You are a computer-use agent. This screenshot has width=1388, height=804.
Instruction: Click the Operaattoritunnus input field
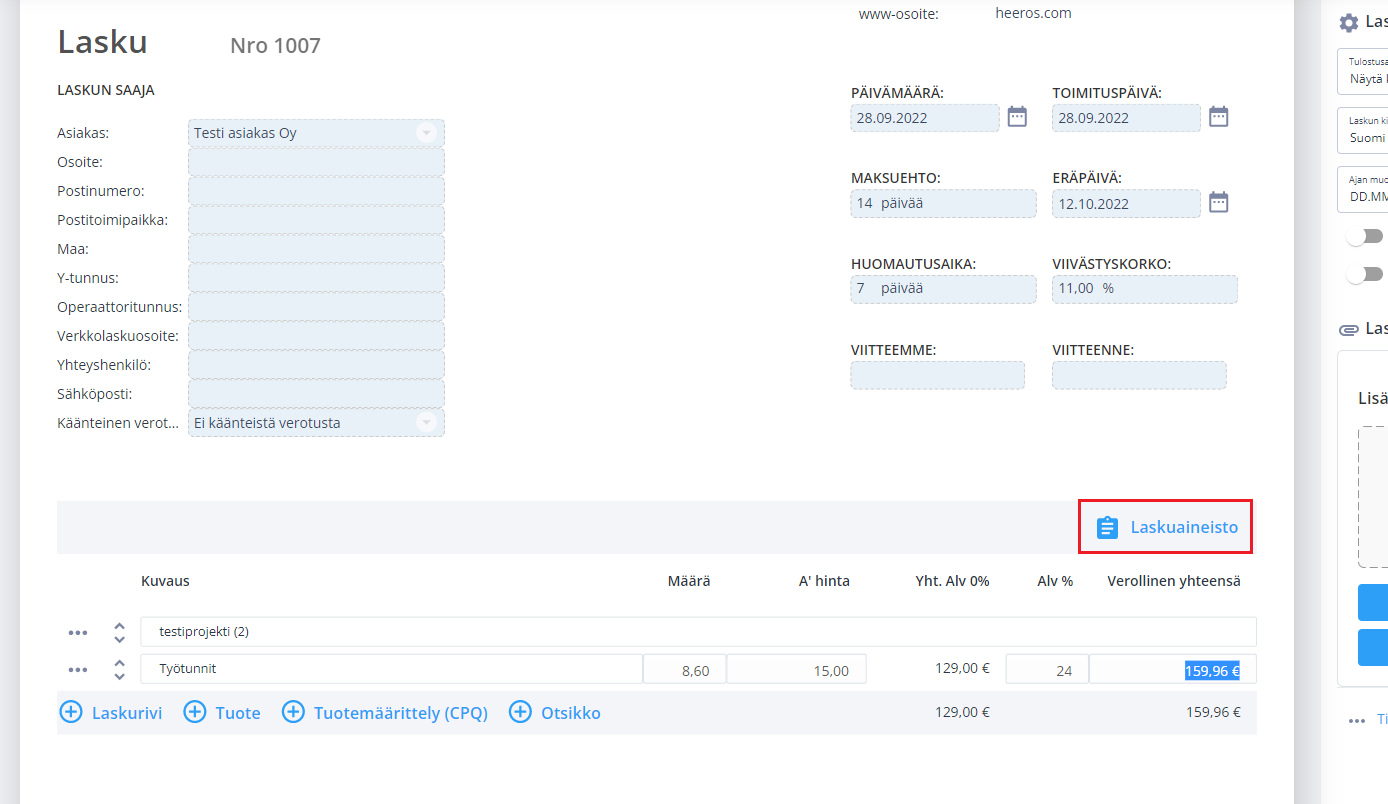pyautogui.click(x=316, y=307)
